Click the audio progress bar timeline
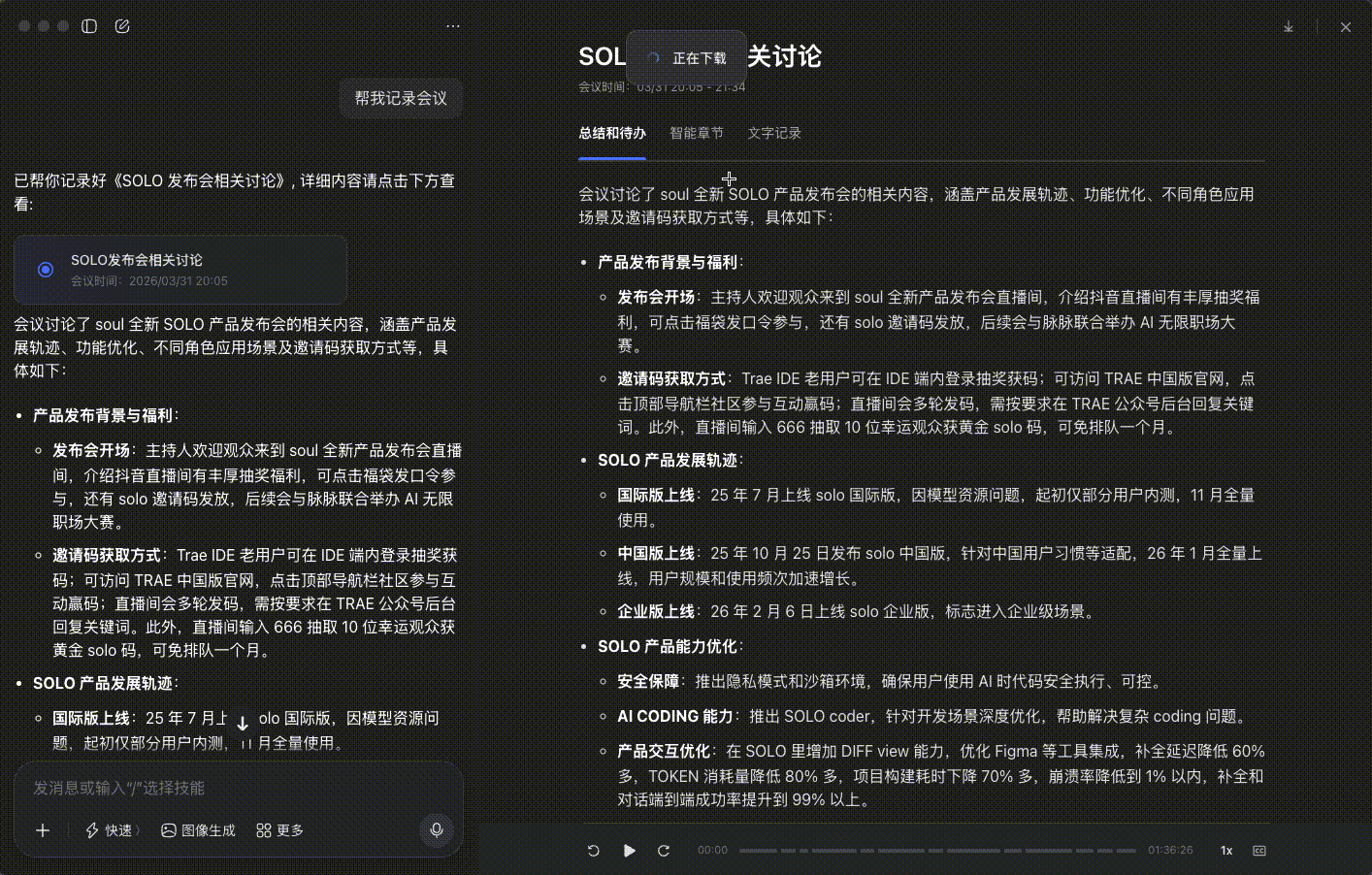1372x875 pixels. (937, 851)
